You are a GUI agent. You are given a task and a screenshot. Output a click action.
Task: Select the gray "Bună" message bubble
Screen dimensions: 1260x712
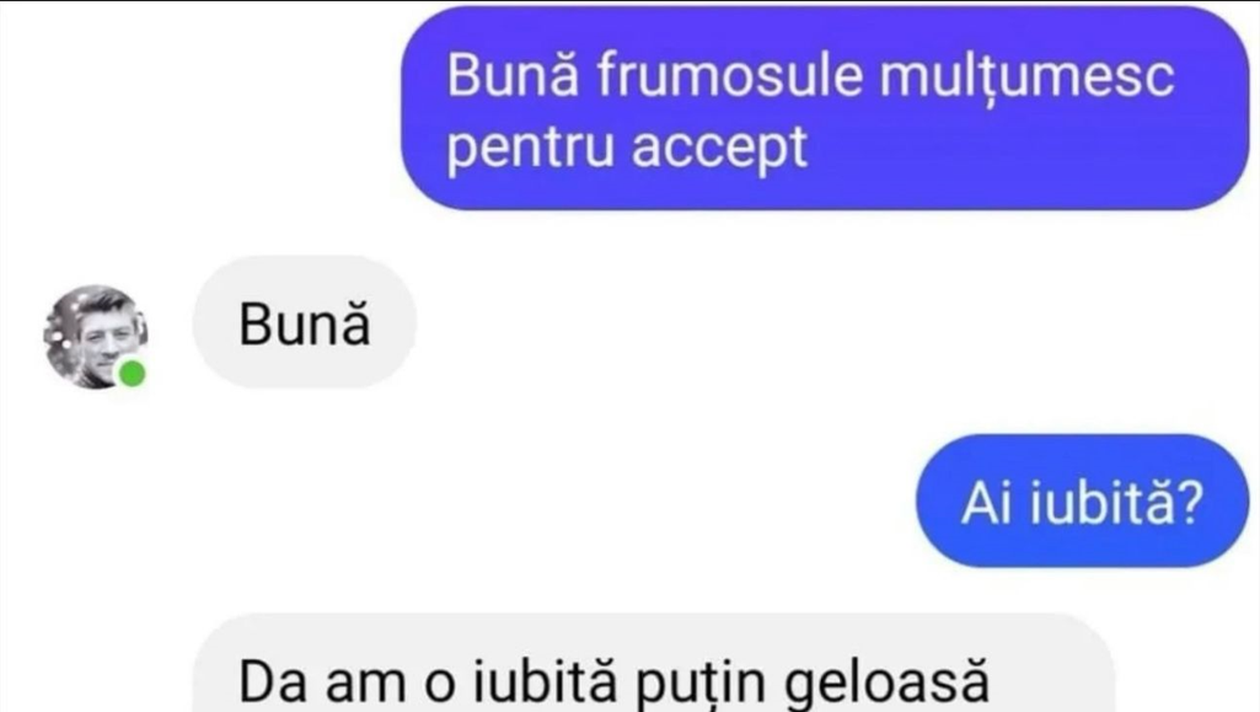(x=304, y=322)
